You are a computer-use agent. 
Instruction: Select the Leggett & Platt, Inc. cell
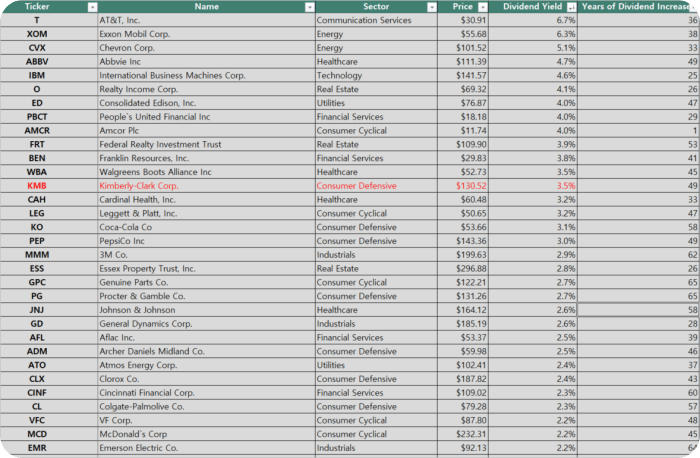[x=206, y=214]
